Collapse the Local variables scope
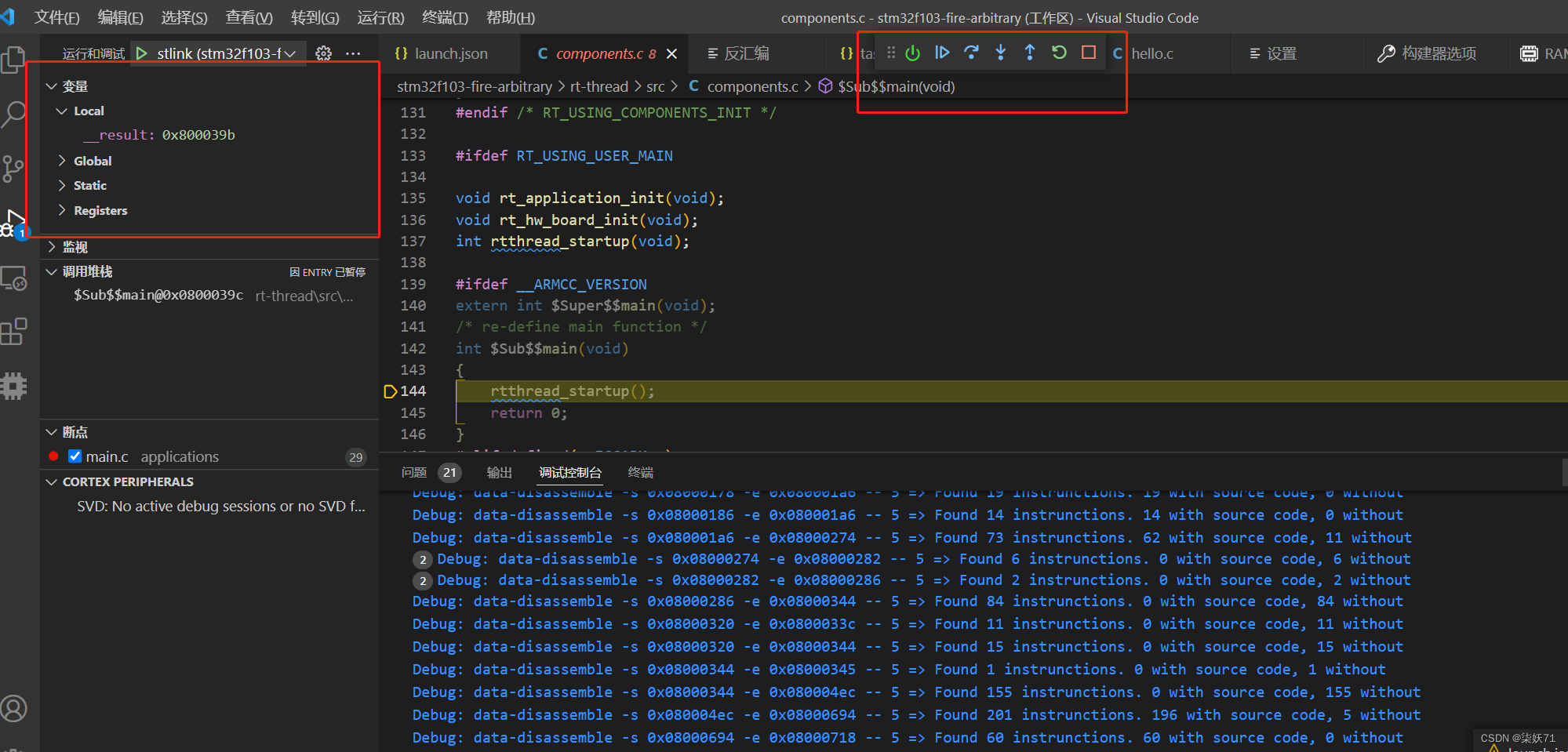The image size is (1568, 752). coord(62,111)
